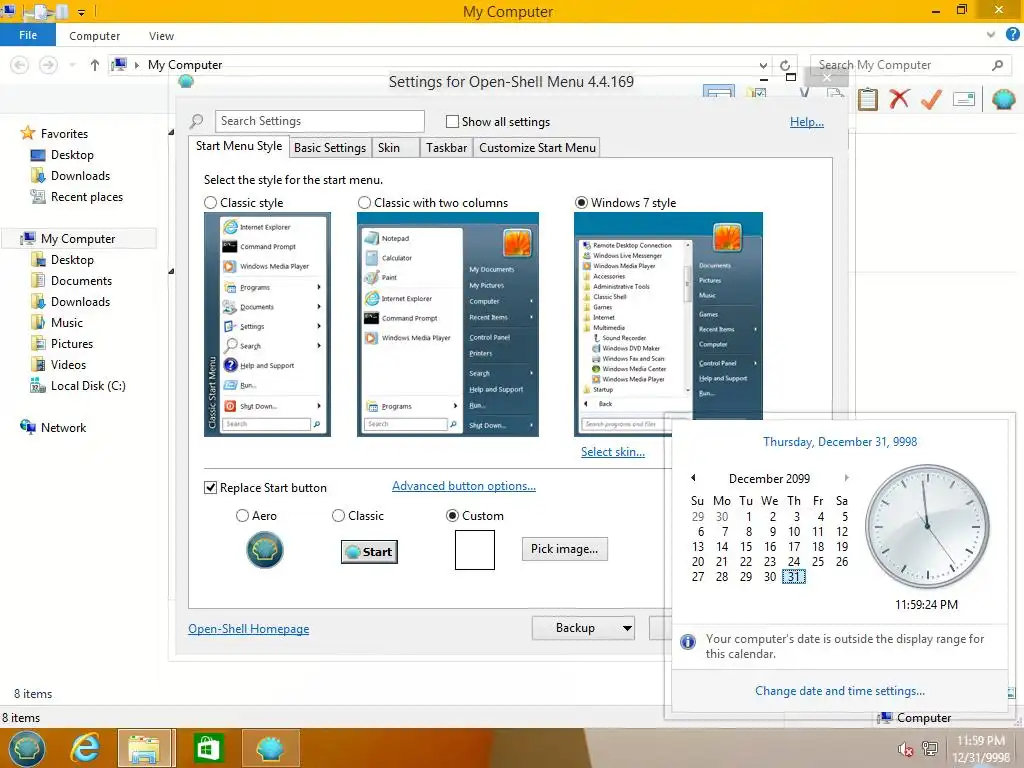The height and width of the screenshot is (768, 1024).
Task: Select the custom start button image box
Action: (x=475, y=550)
